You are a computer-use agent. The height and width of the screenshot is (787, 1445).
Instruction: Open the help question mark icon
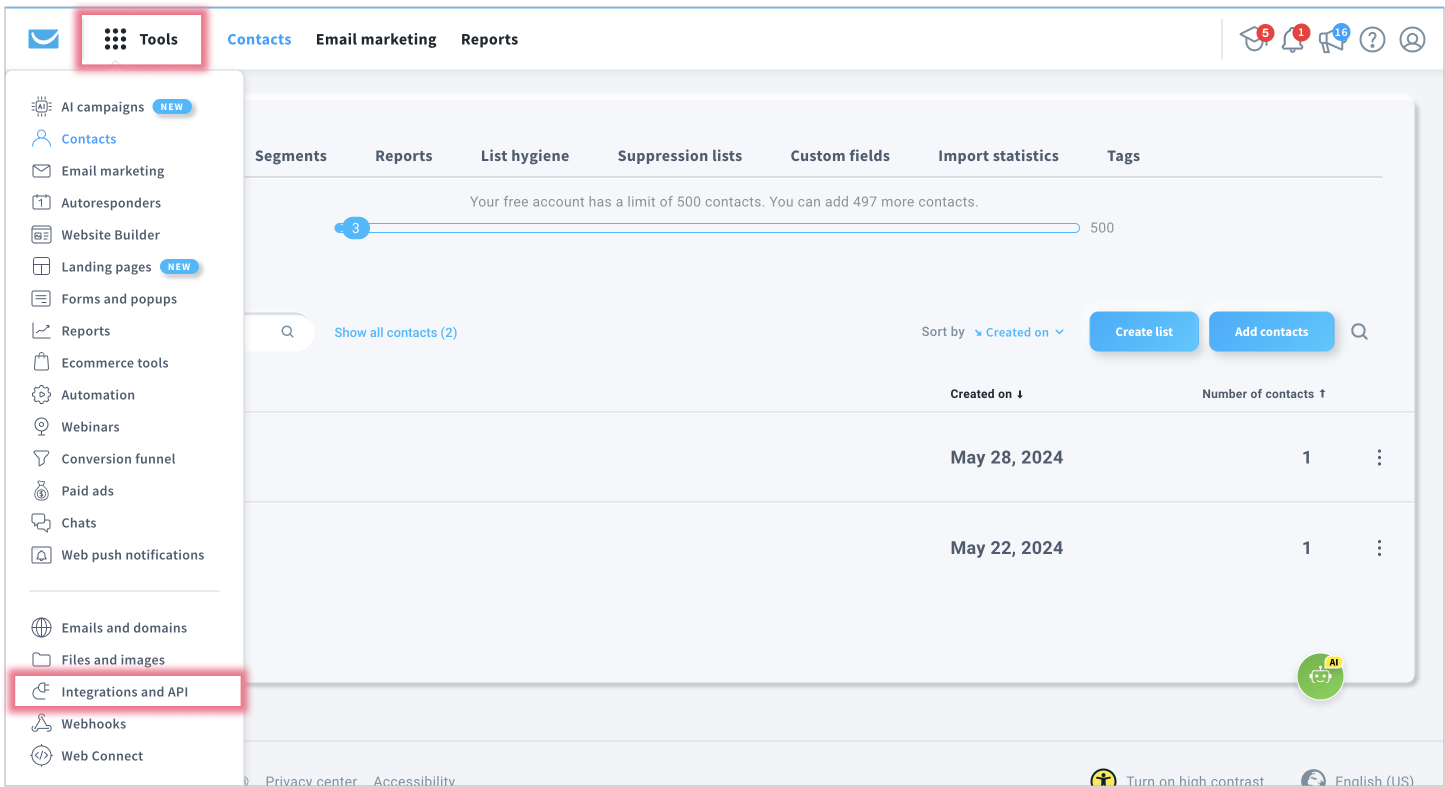1372,40
